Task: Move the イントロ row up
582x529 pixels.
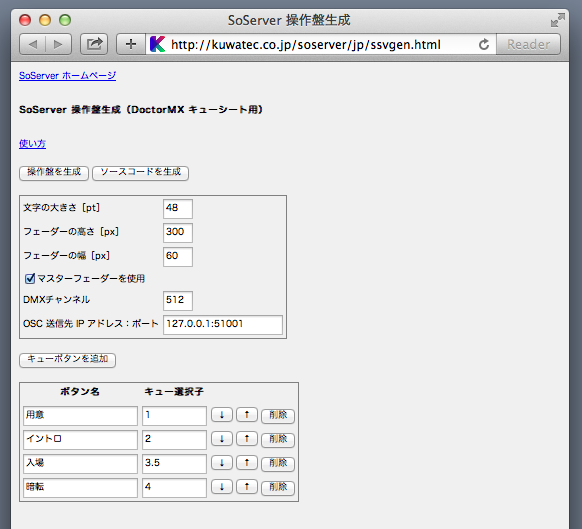Action: click(x=247, y=439)
